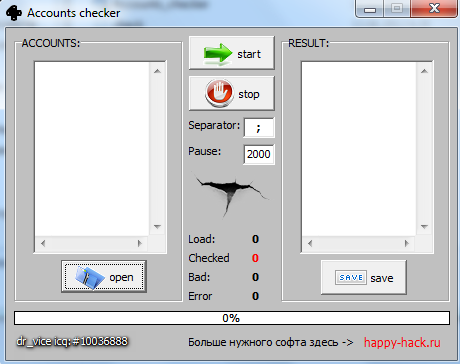Click right arrow of Result horizontal scrollbar
The image size is (460, 364).
tap(407, 243)
